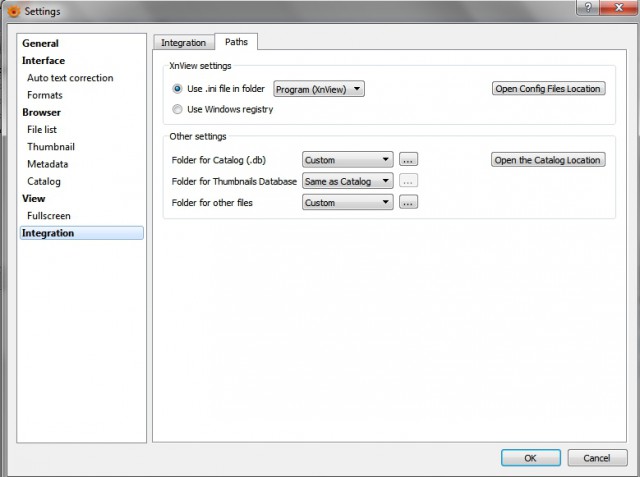Viewport: 640px width, 477px height.
Task: Confirm settings with OK button
Action: pyautogui.click(x=531, y=458)
